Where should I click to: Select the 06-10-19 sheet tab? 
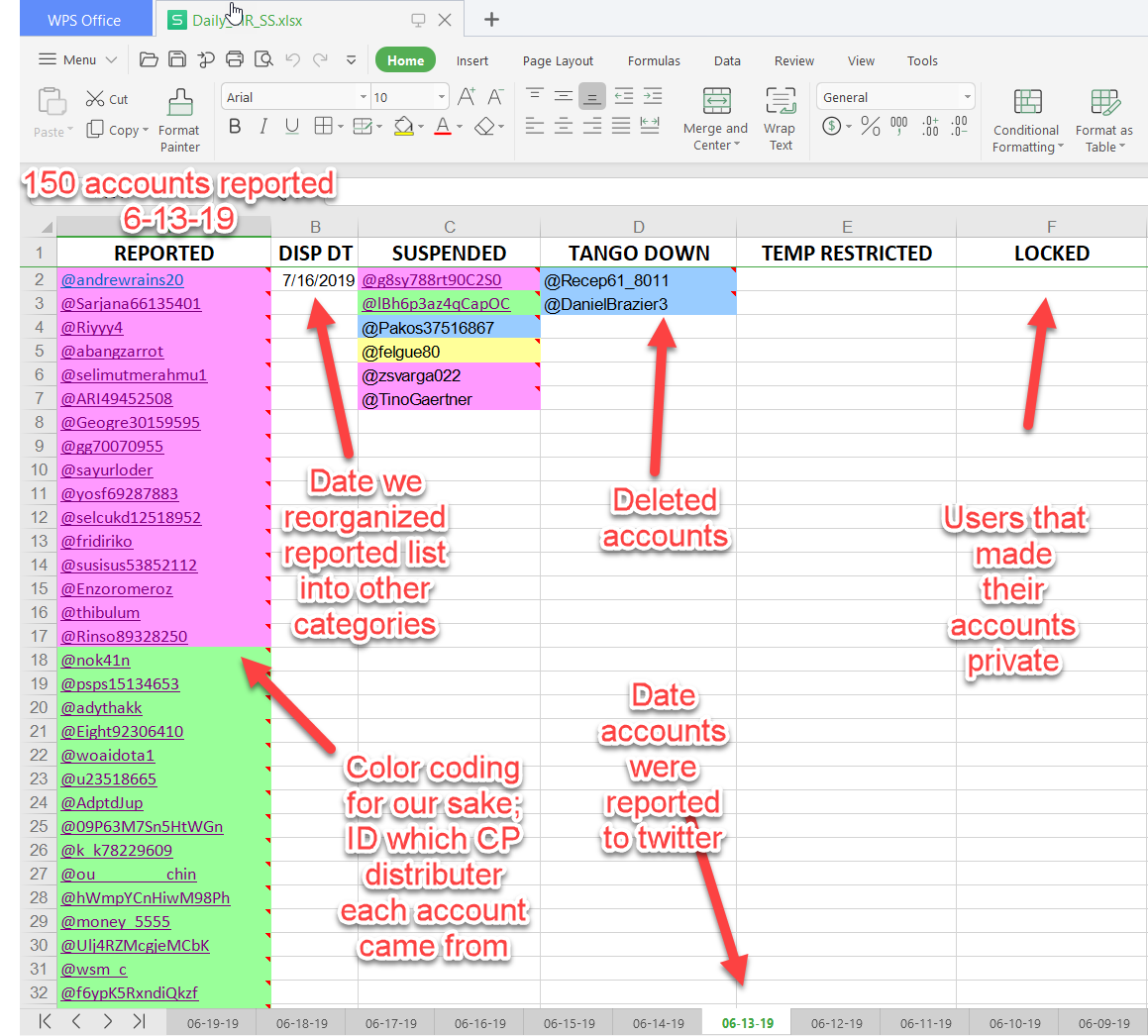[1014, 1023]
